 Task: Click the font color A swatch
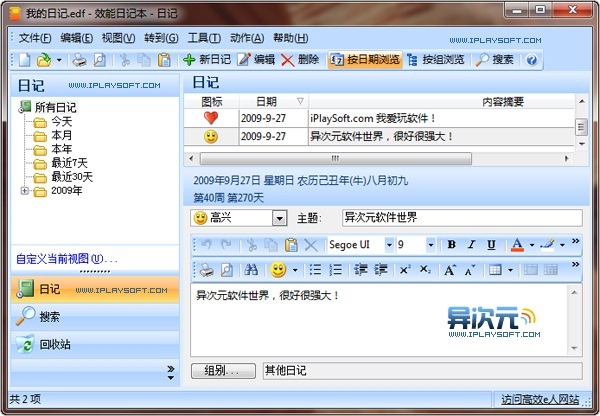[517, 245]
